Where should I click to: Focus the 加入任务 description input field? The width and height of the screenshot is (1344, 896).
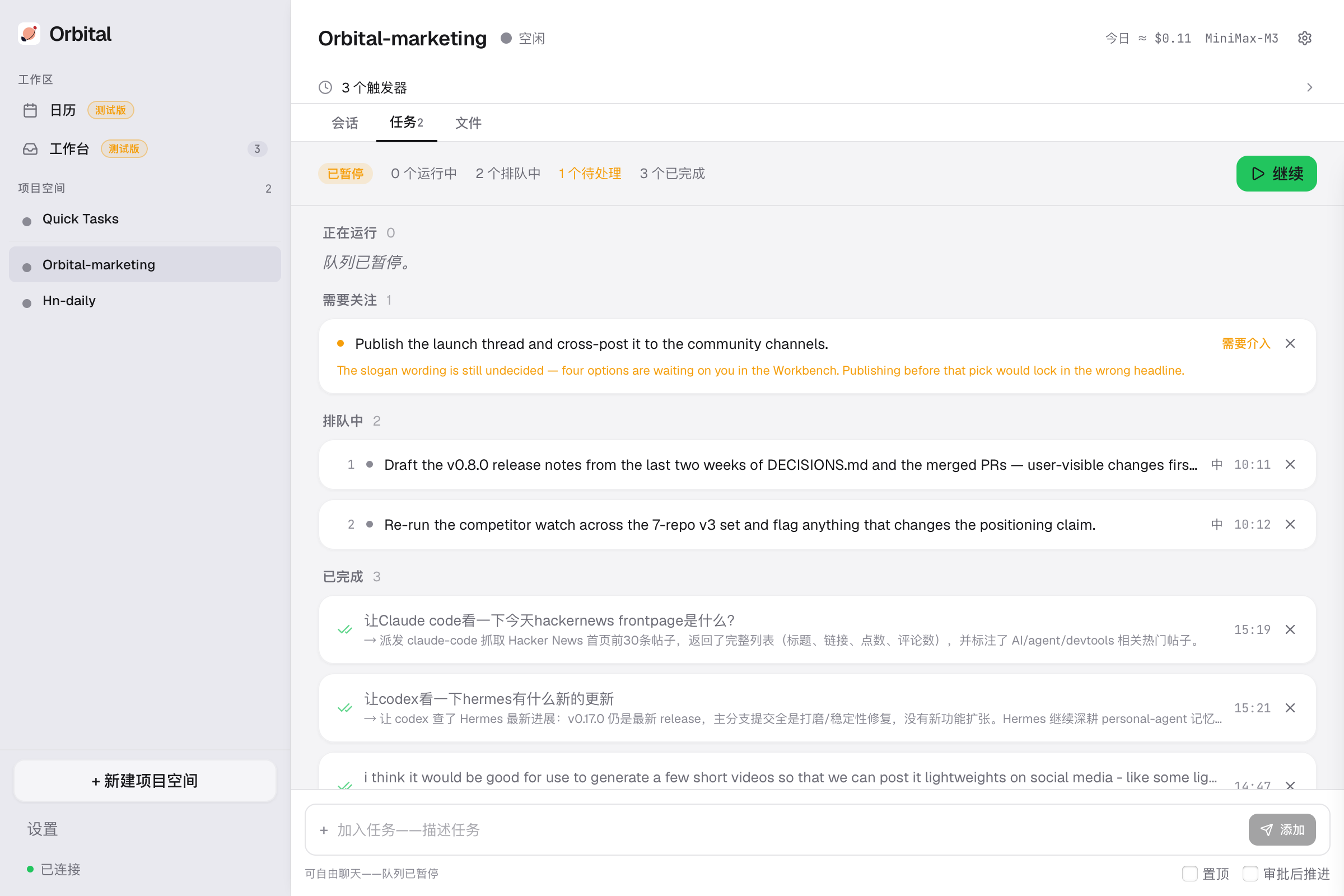pyautogui.click(x=788, y=830)
